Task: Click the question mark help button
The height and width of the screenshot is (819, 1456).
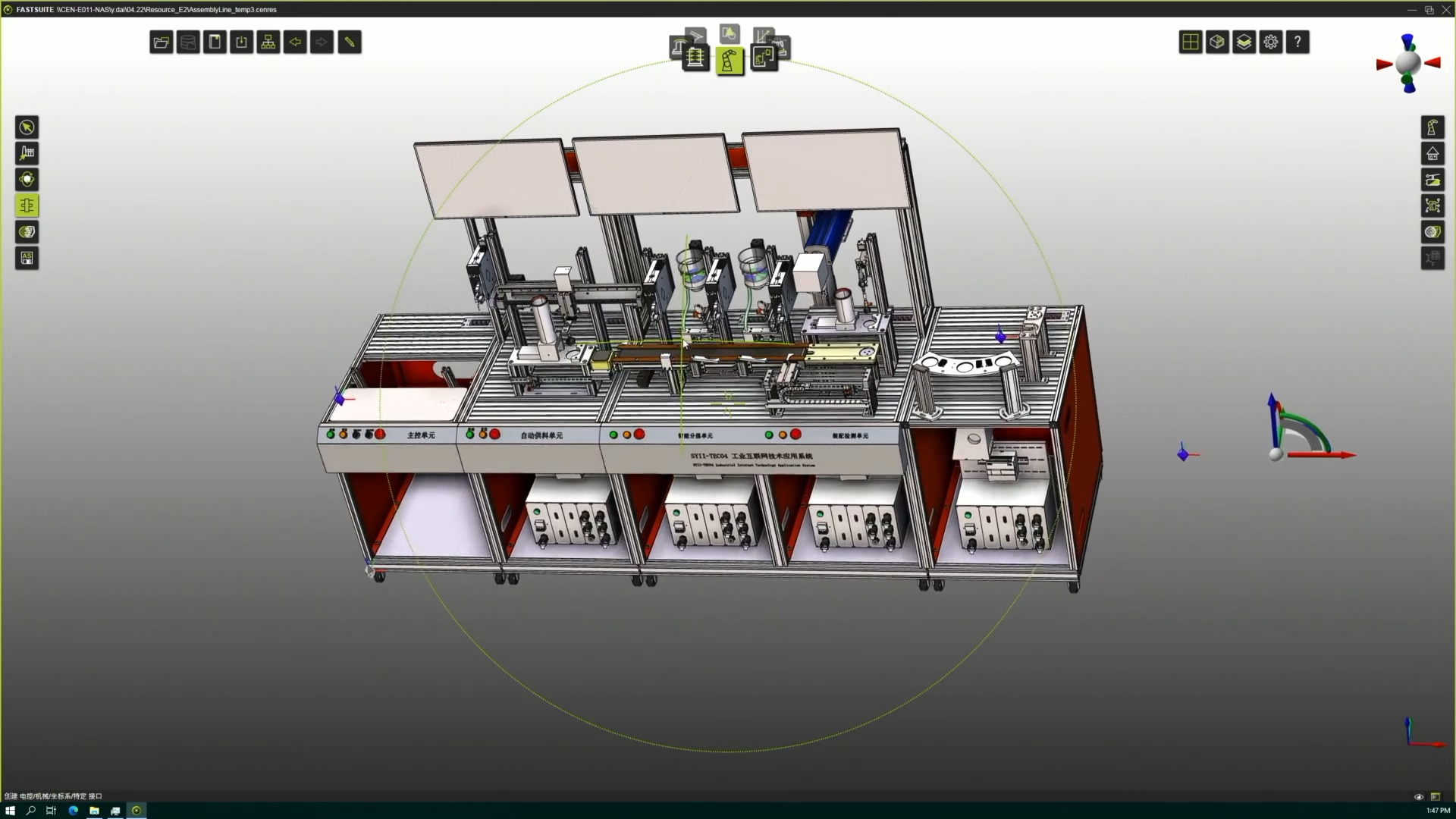Action: pyautogui.click(x=1298, y=42)
